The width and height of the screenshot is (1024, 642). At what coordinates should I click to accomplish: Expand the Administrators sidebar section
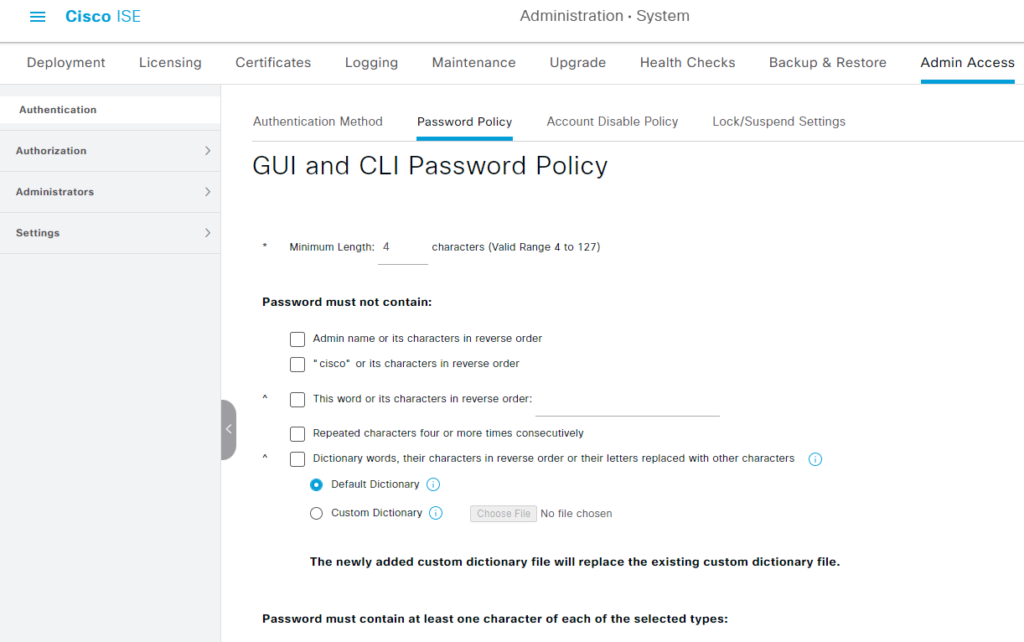[110, 192]
